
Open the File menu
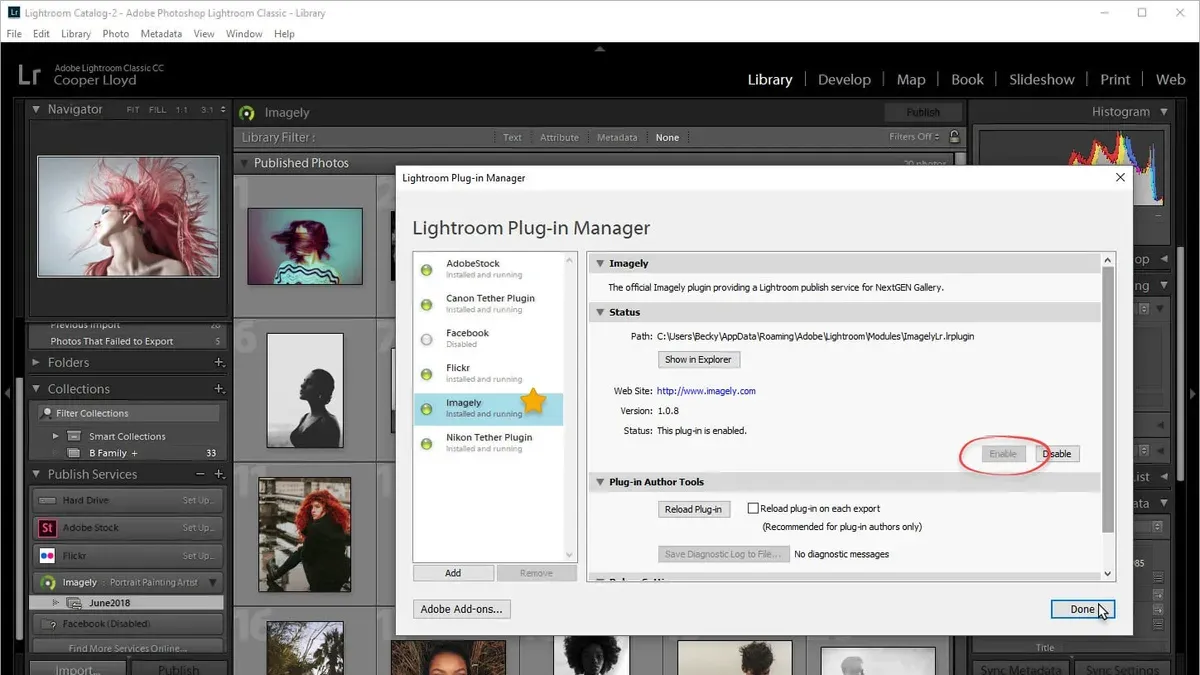click(x=14, y=33)
